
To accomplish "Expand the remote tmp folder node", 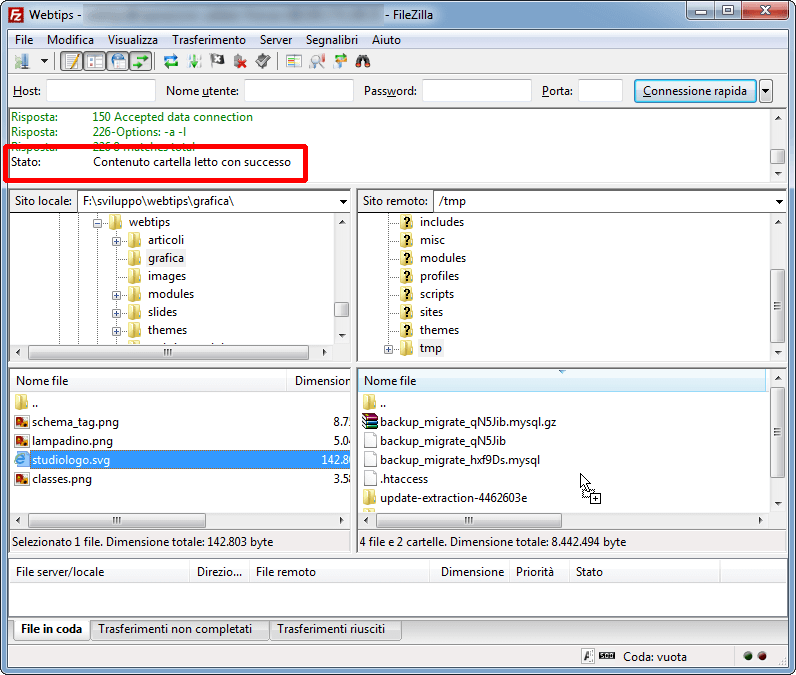I will click(x=388, y=349).
